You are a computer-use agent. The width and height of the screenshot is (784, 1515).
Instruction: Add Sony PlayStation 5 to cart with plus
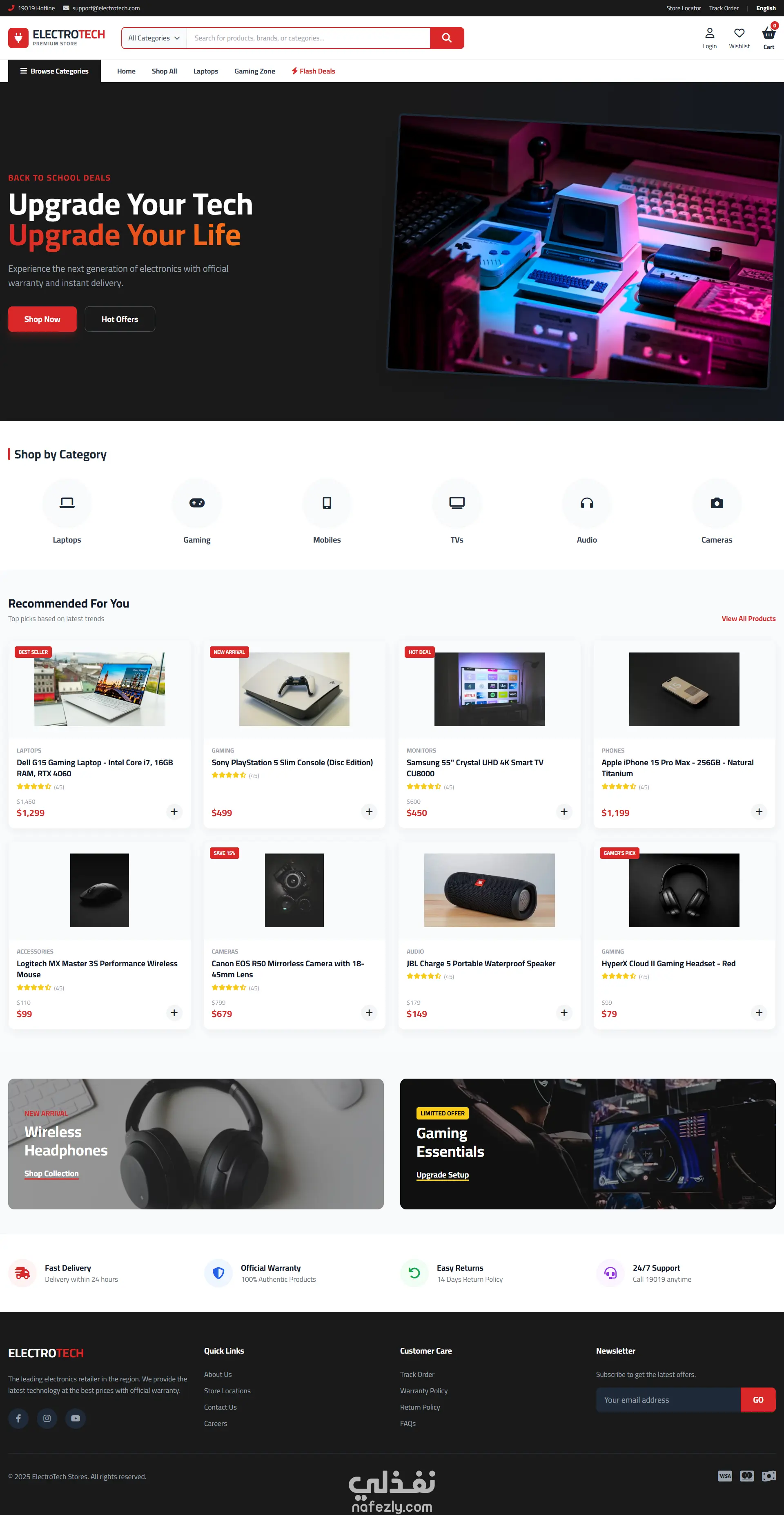pyautogui.click(x=369, y=811)
